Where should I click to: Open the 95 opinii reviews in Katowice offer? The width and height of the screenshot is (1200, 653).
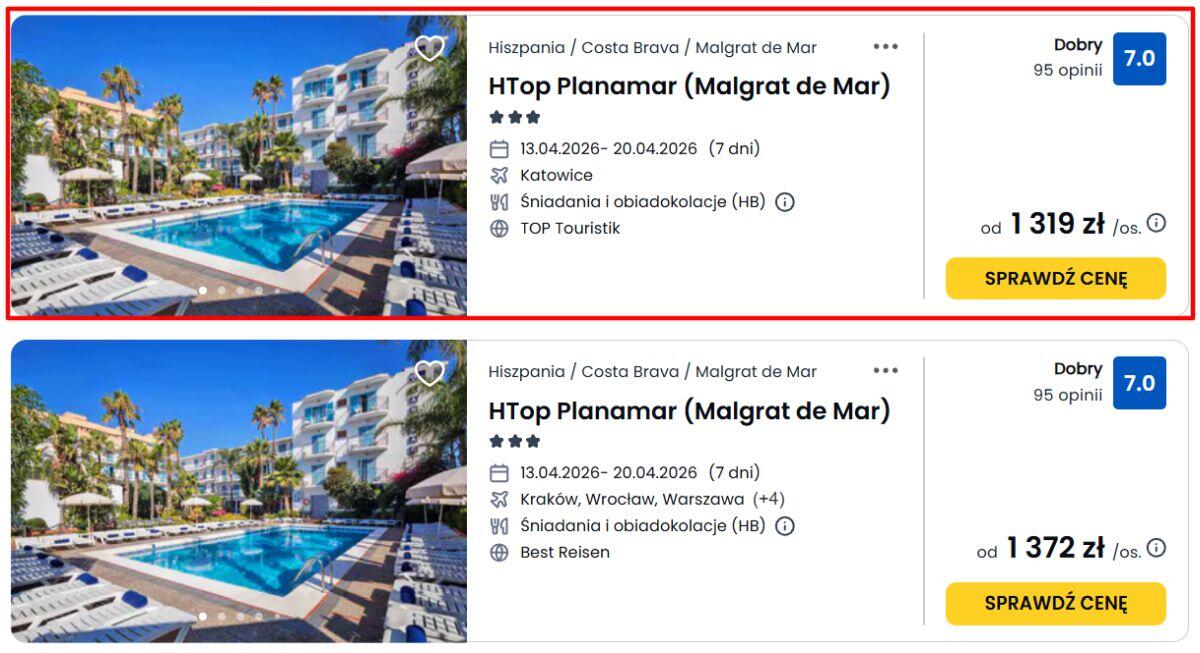pyautogui.click(x=1067, y=71)
